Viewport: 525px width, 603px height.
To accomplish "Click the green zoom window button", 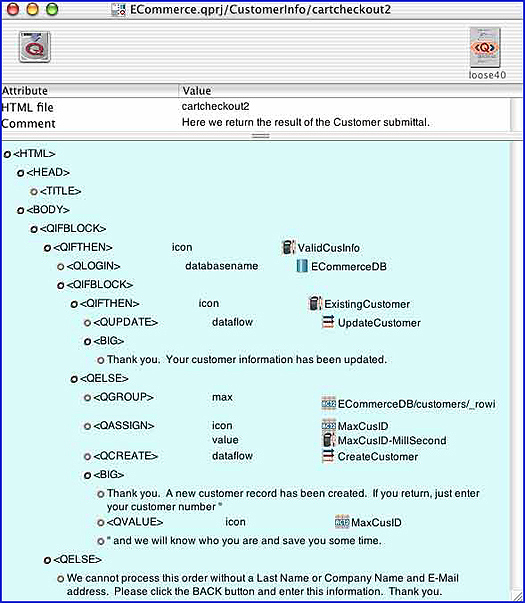I will point(52,9).
